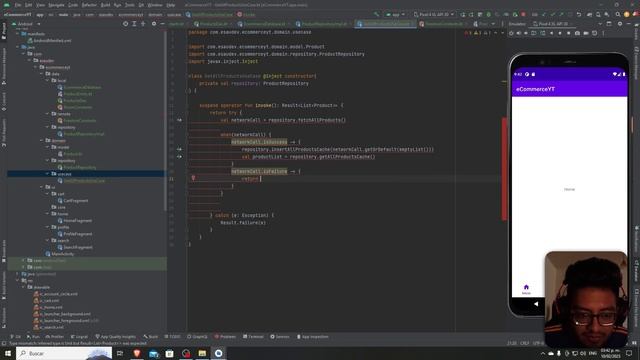Open the Android project view dropdown
640x360 pixels.
26,24
